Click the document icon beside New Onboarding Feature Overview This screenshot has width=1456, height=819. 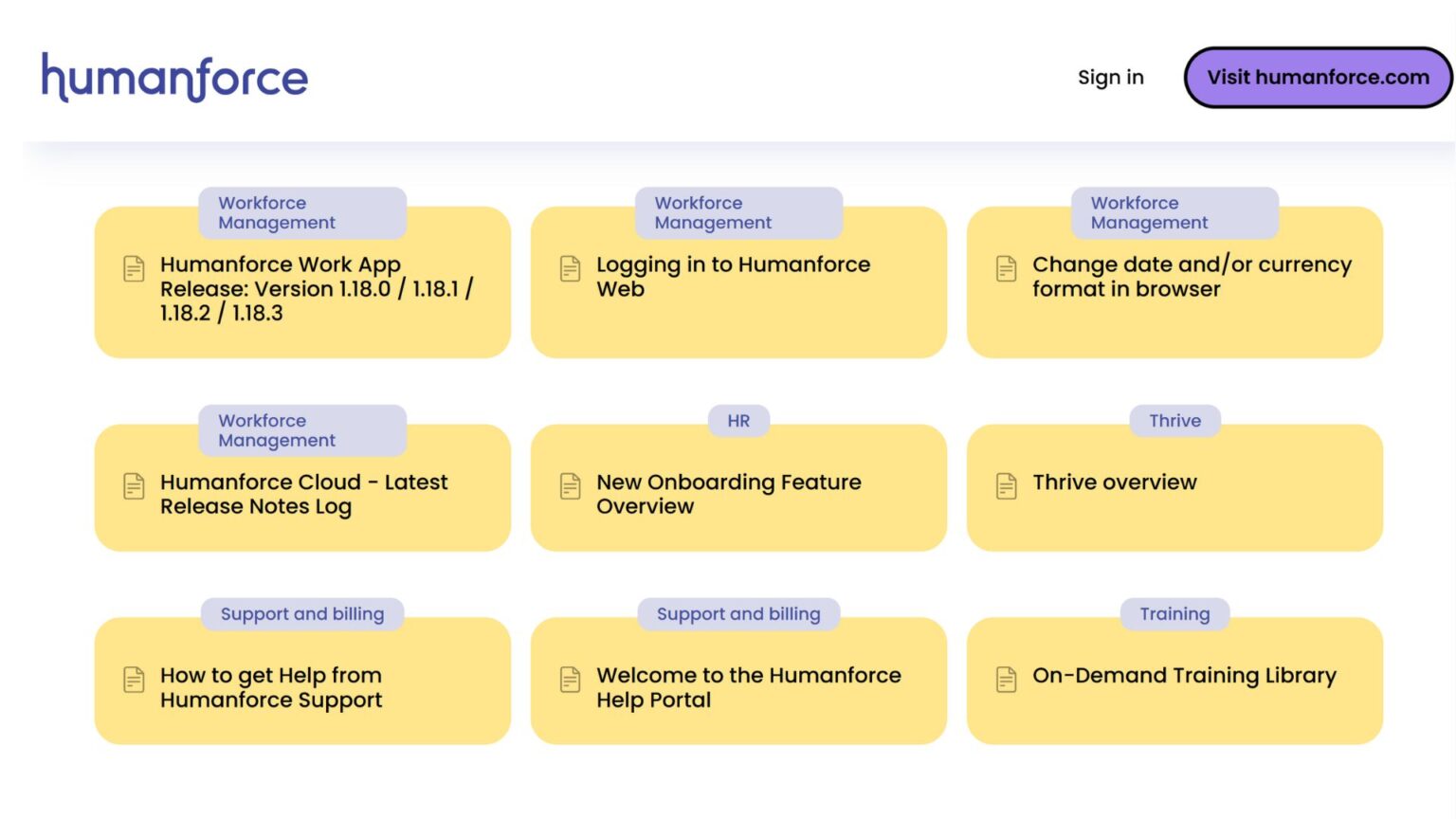570,486
